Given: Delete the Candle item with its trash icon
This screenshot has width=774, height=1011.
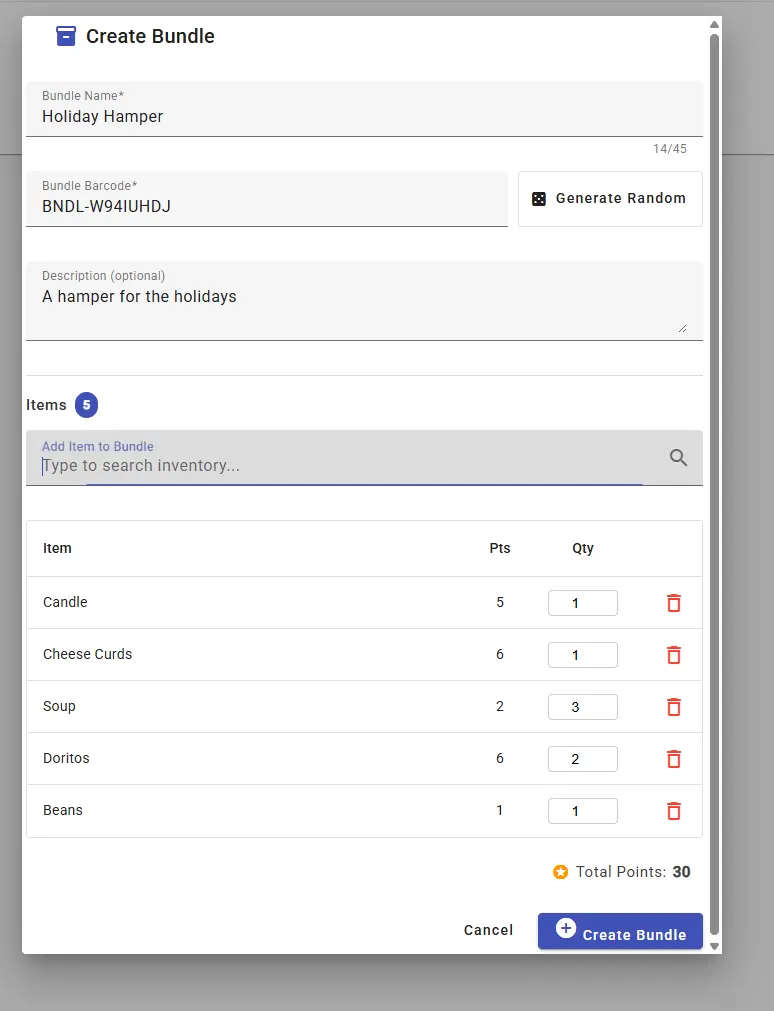Looking at the screenshot, I should click(673, 603).
